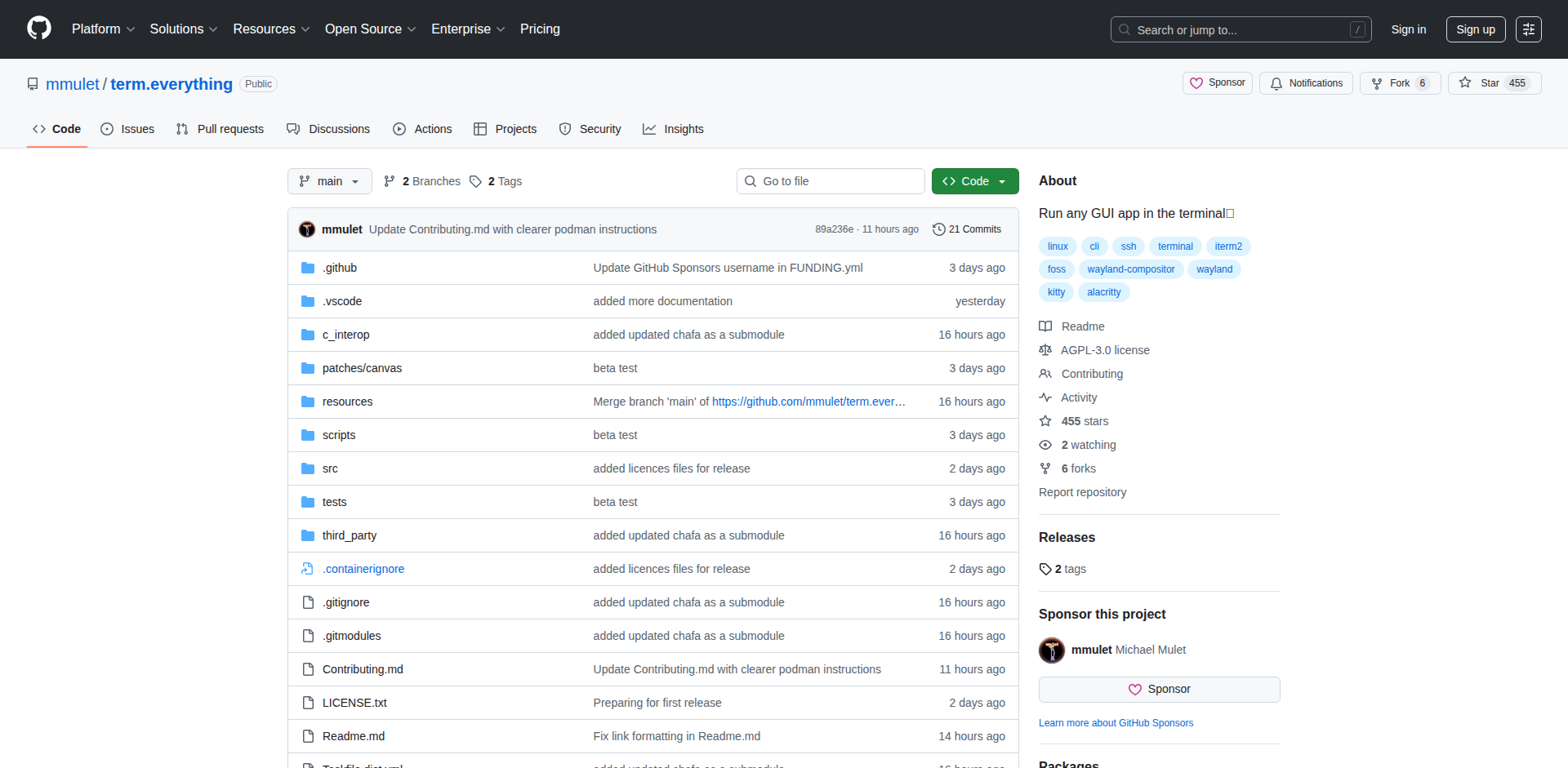The image size is (1568, 768).
Task: Click Report repository link
Action: (x=1082, y=492)
